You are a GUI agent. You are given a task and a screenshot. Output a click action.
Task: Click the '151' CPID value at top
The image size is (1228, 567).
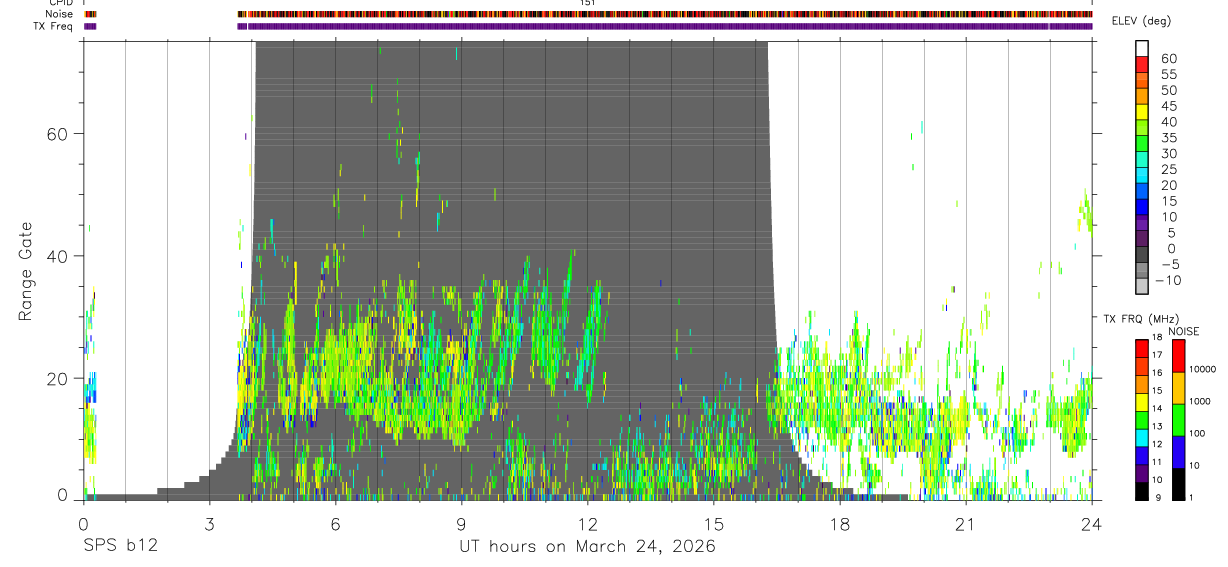pos(587,3)
